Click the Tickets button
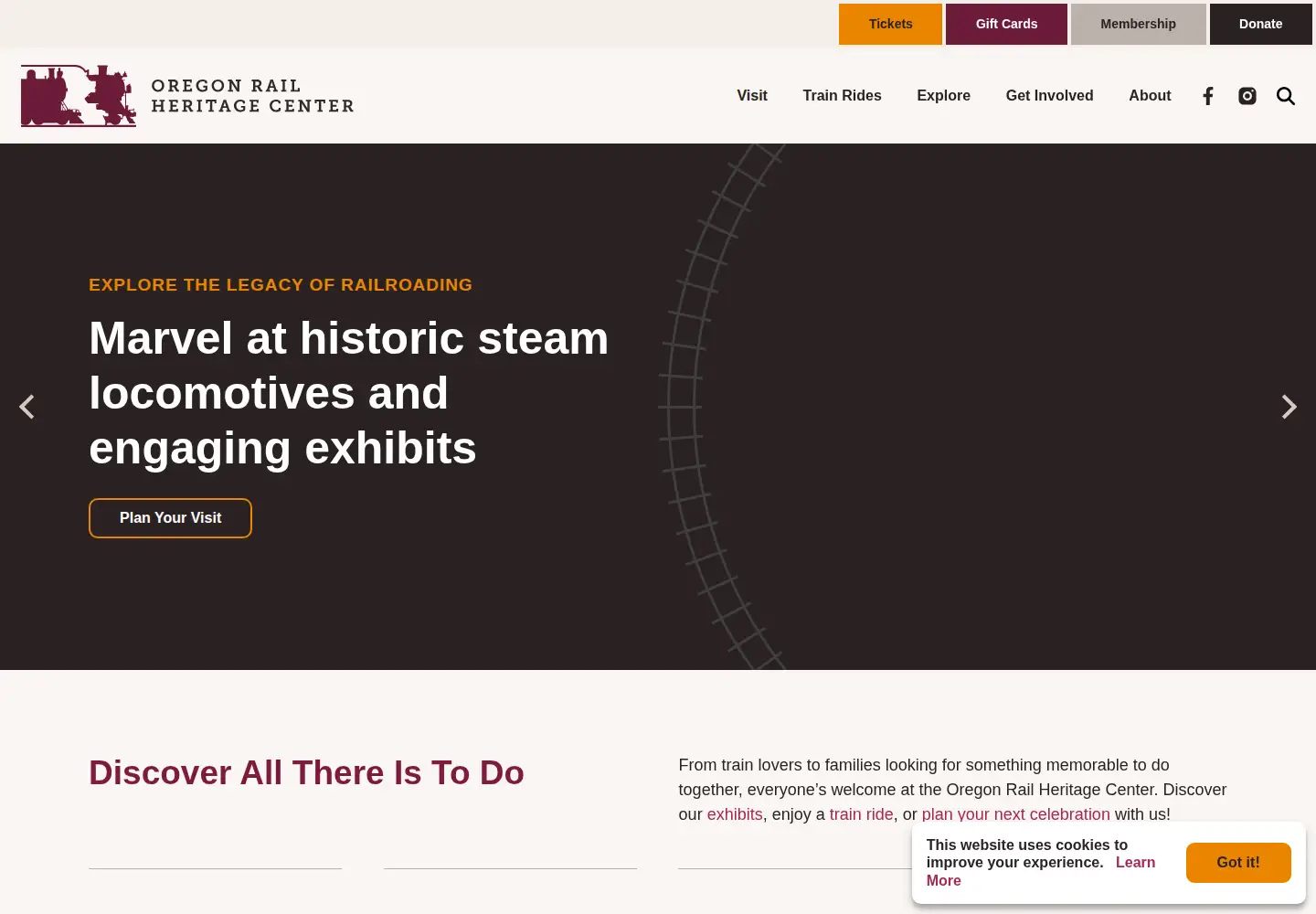1316x914 pixels. 890,24
